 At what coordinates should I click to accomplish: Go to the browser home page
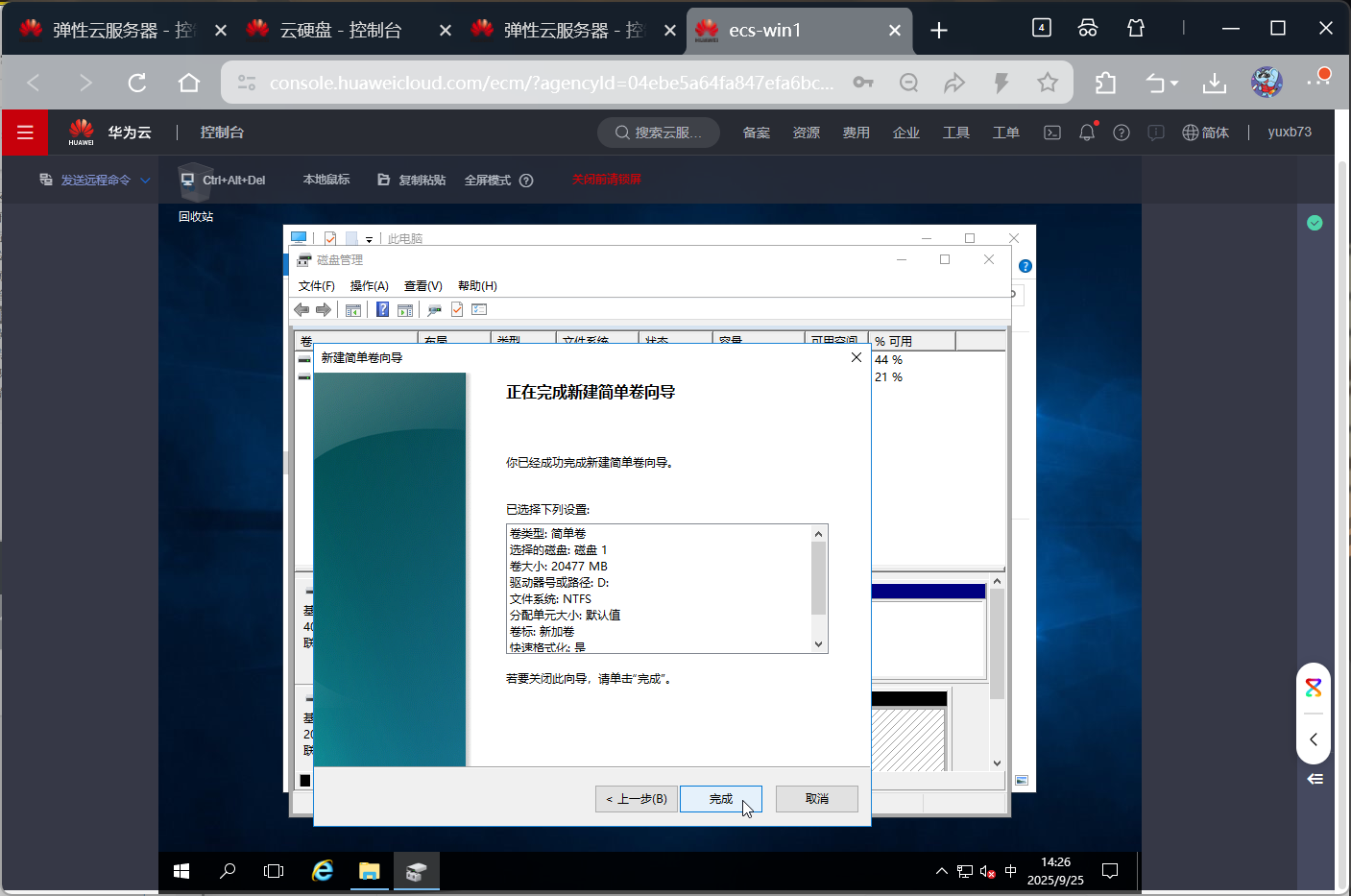pos(189,83)
